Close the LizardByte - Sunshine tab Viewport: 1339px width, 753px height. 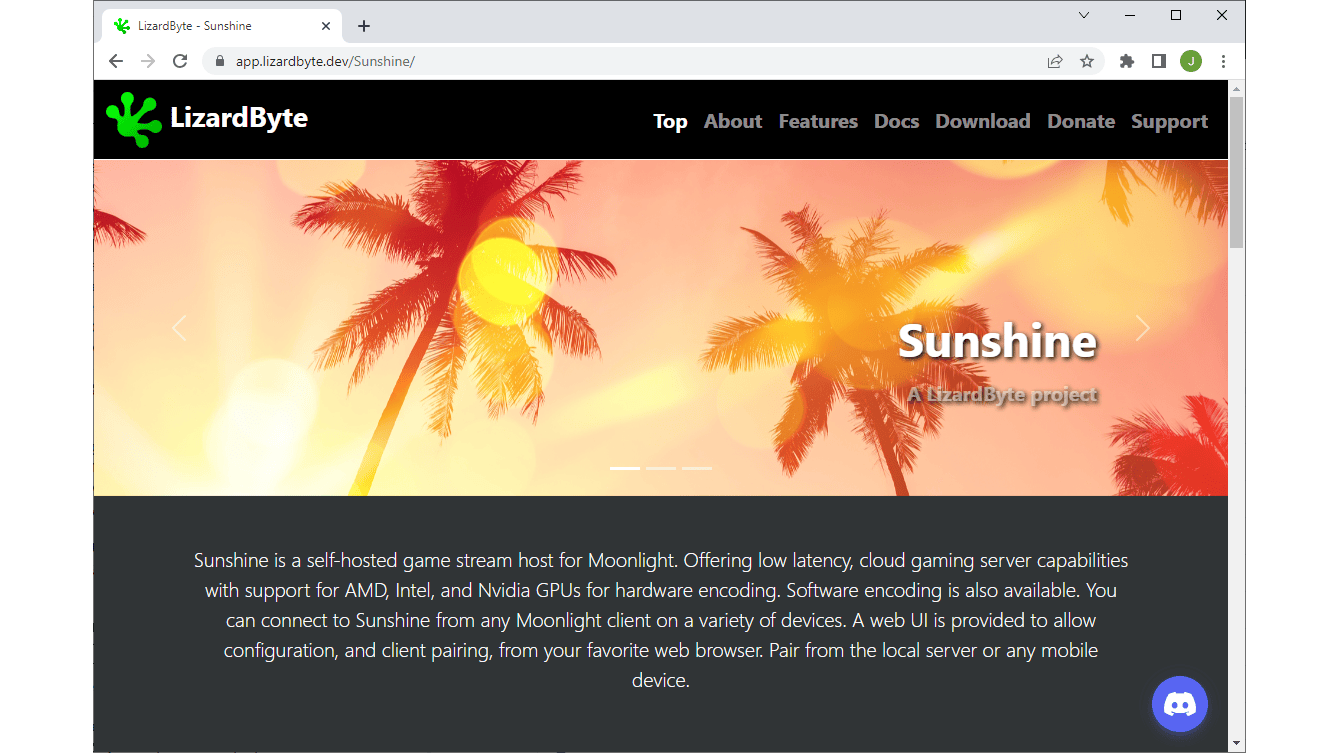tap(326, 26)
